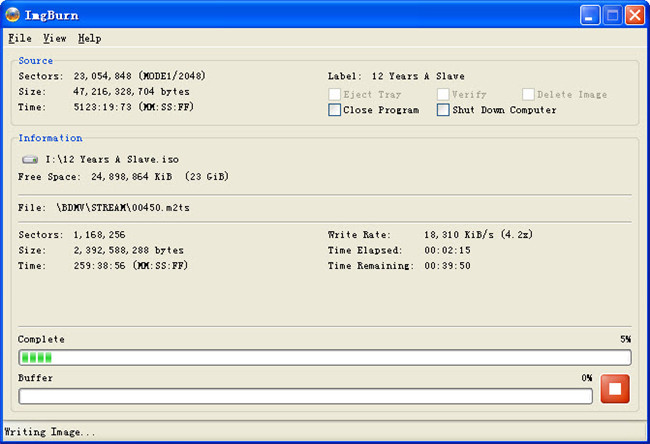
Task: Click the drive icon beside the ISO path
Action: [29, 159]
